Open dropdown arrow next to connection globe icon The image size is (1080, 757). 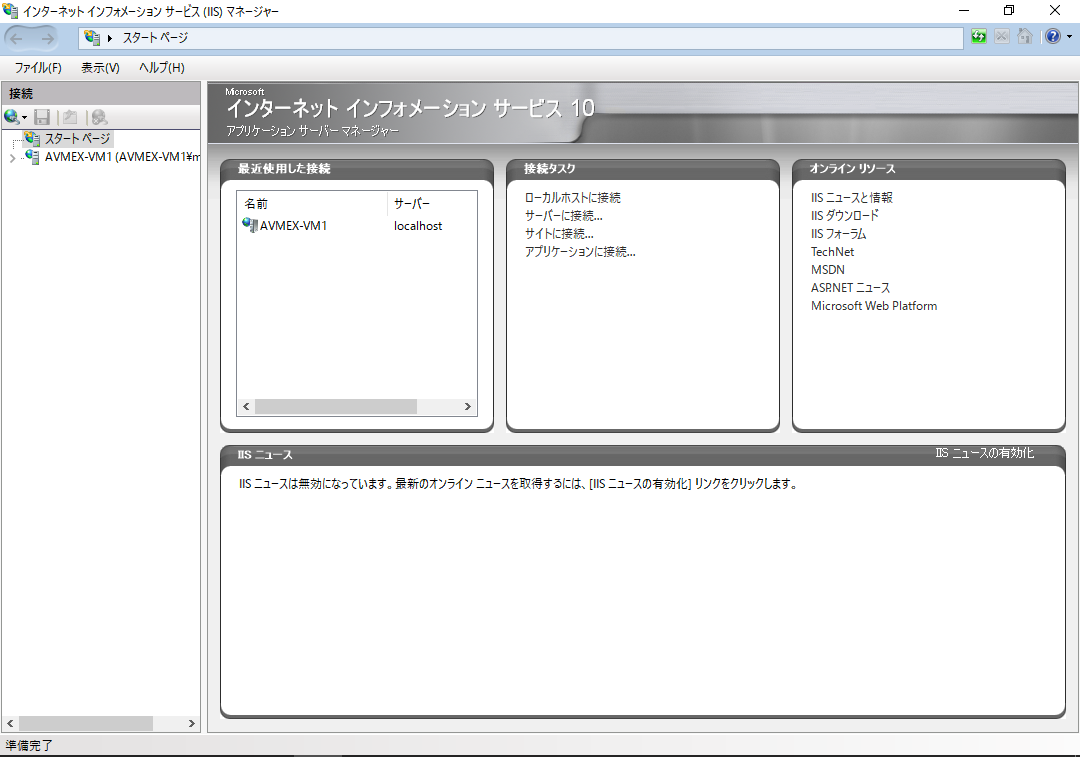(x=24, y=118)
